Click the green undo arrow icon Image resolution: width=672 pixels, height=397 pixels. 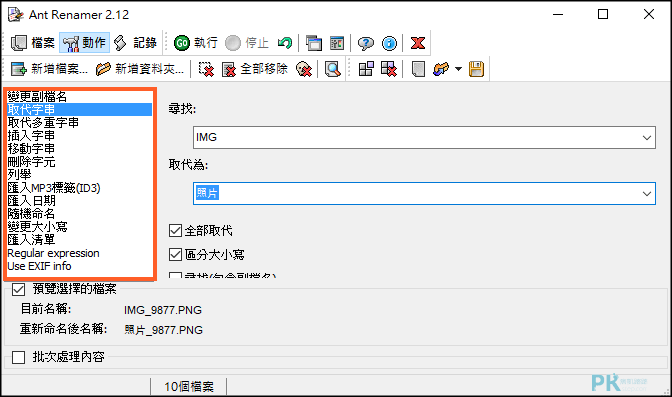click(x=285, y=43)
